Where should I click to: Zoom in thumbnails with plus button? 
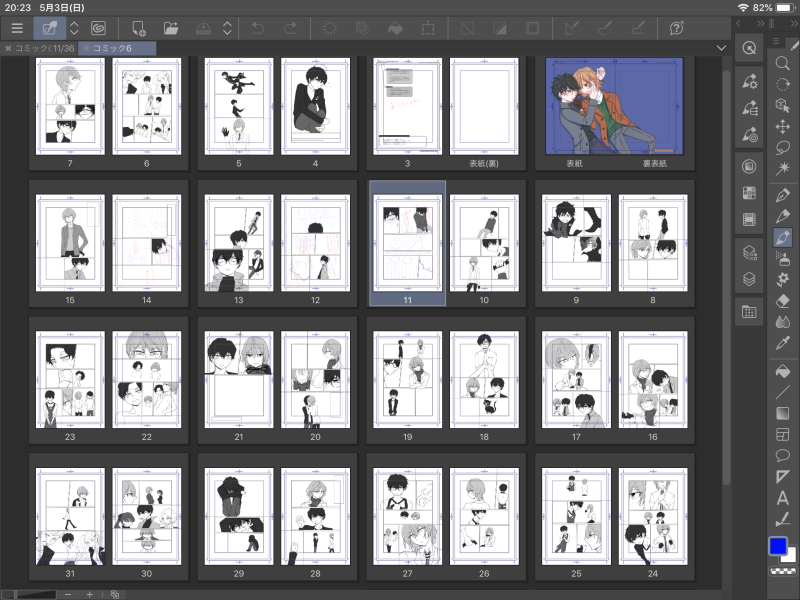click(90, 594)
